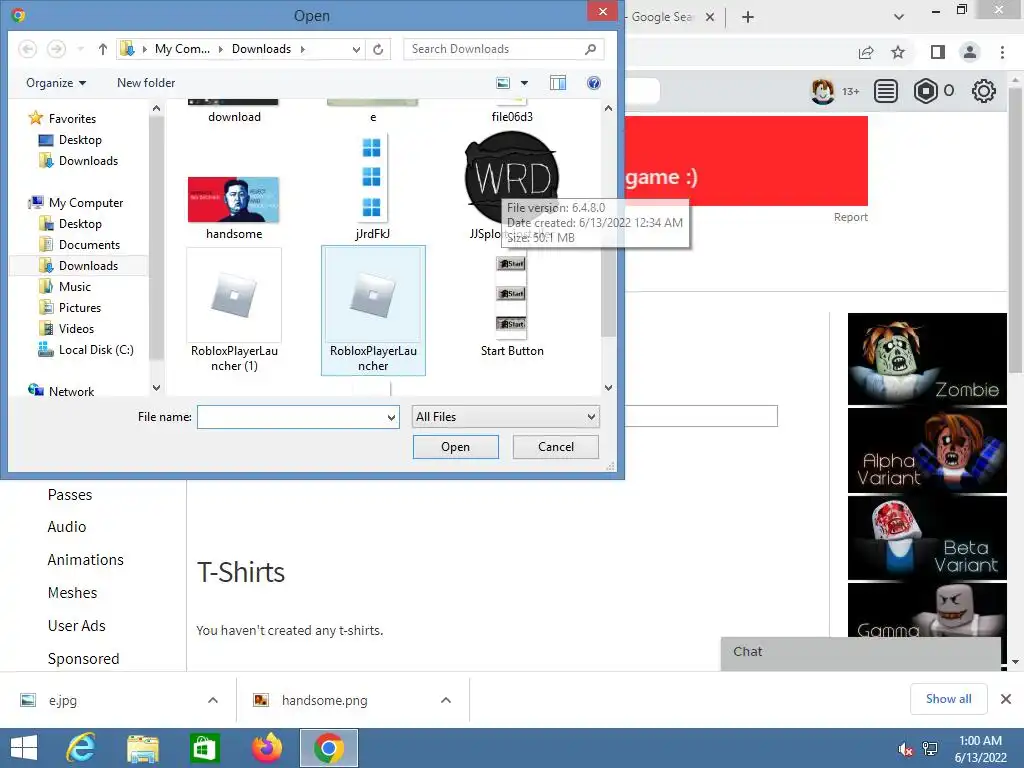Click the search magnifier in Search Downloads
The image size is (1024, 768).
590,49
